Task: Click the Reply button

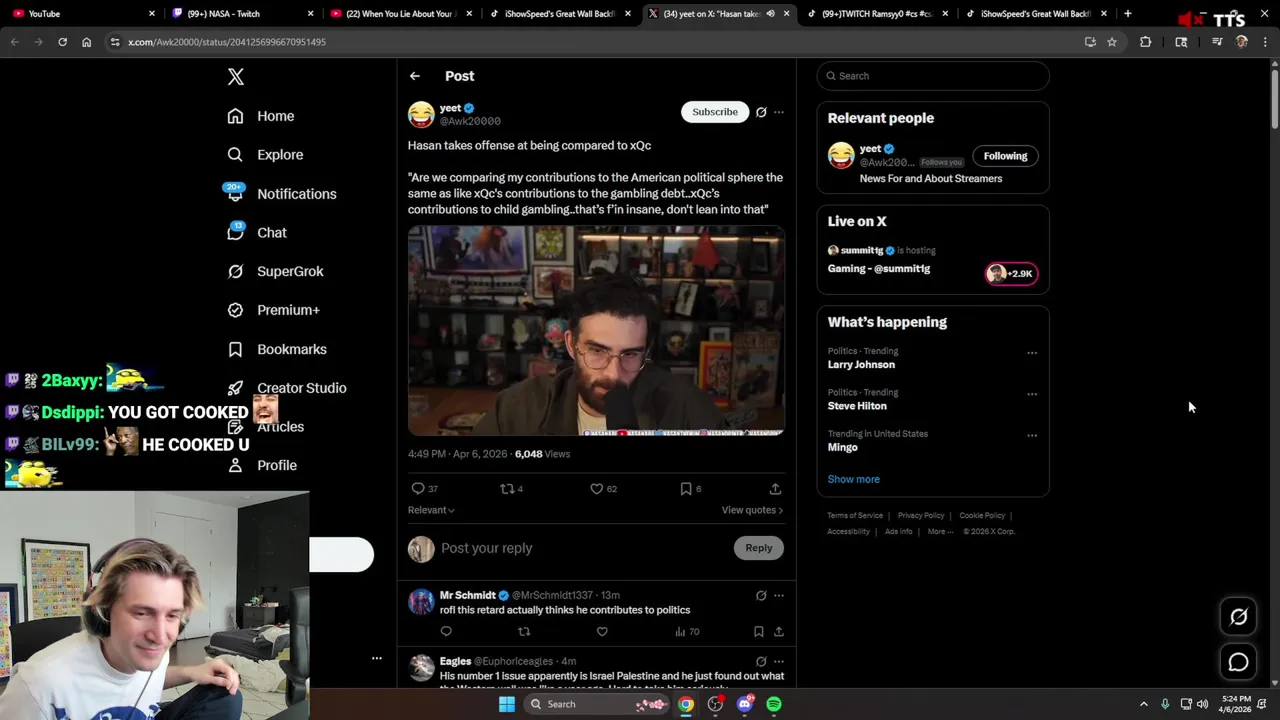Action: click(x=759, y=548)
